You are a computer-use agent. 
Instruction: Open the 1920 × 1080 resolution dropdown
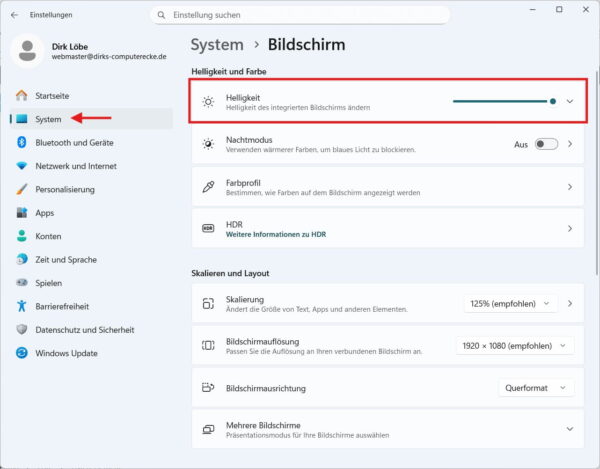(515, 345)
